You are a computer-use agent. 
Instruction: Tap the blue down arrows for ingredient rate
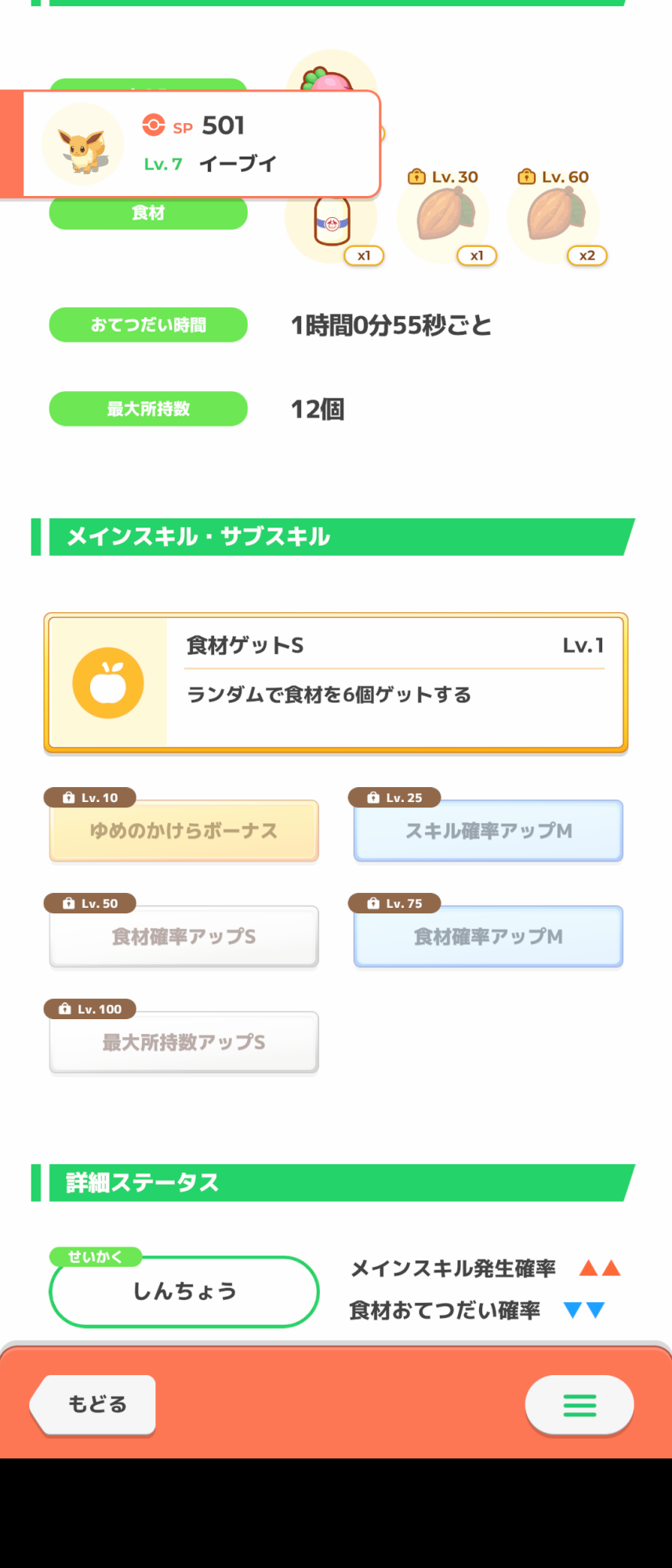tap(585, 1309)
